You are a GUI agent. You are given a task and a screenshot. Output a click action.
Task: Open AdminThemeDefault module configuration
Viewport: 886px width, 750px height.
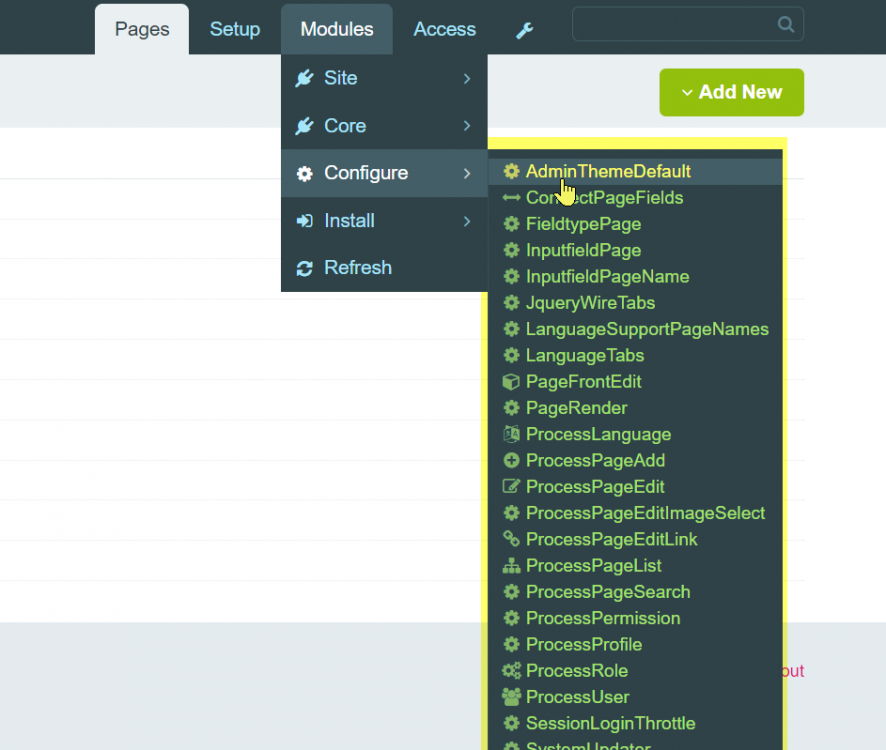point(608,172)
